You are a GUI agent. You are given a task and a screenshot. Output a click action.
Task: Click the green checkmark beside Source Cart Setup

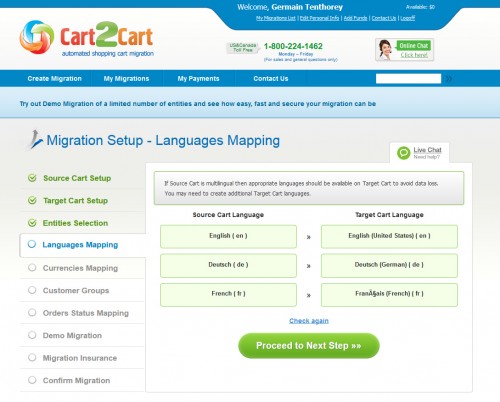(32, 178)
